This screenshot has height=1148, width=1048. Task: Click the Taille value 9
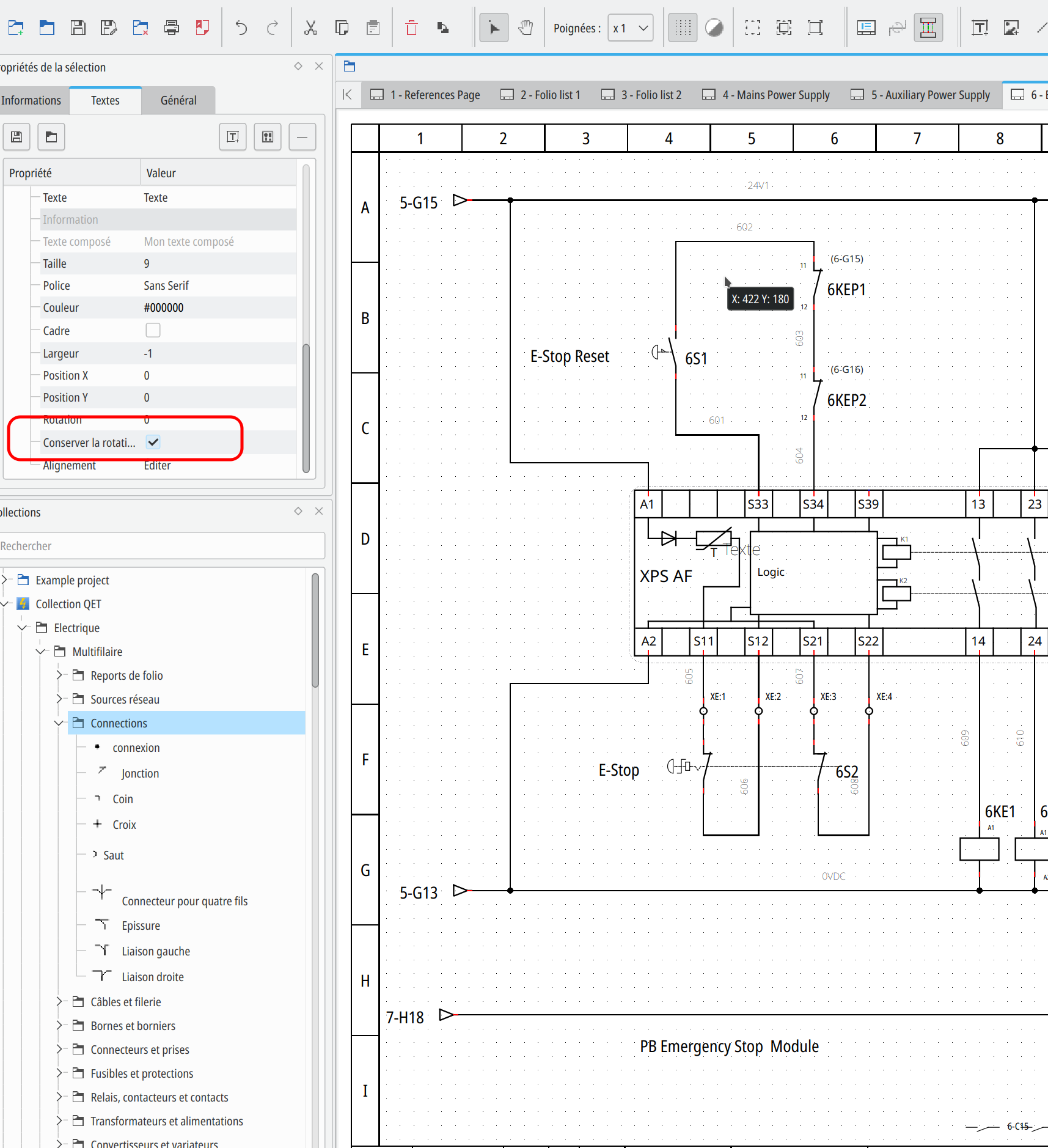[147, 263]
